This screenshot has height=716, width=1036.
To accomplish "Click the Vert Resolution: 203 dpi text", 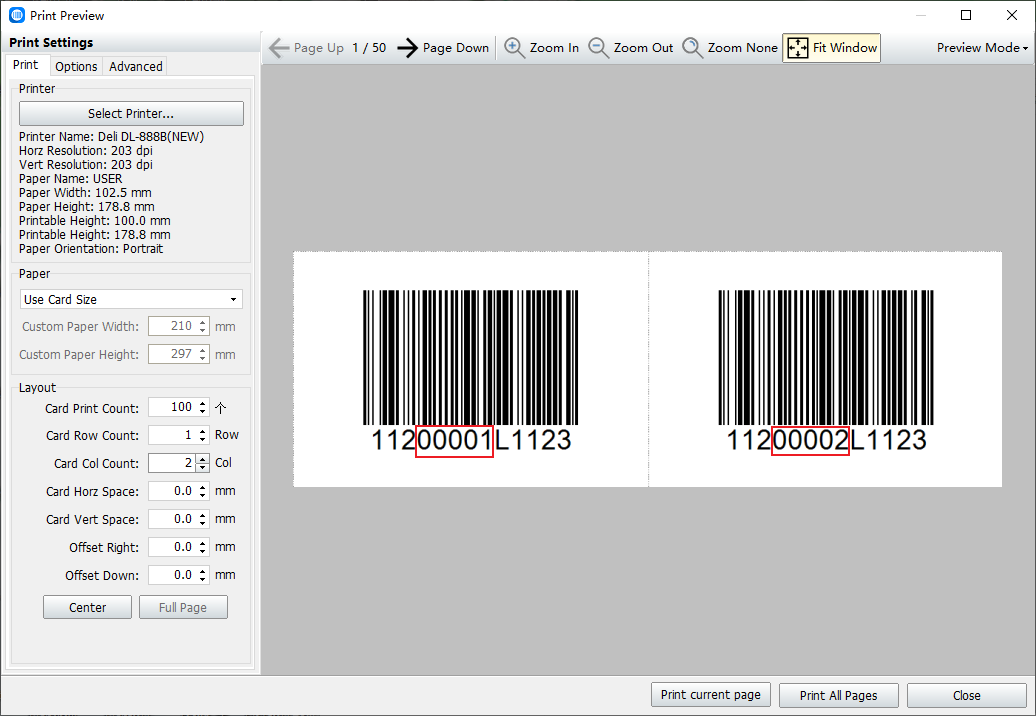I will point(86,164).
